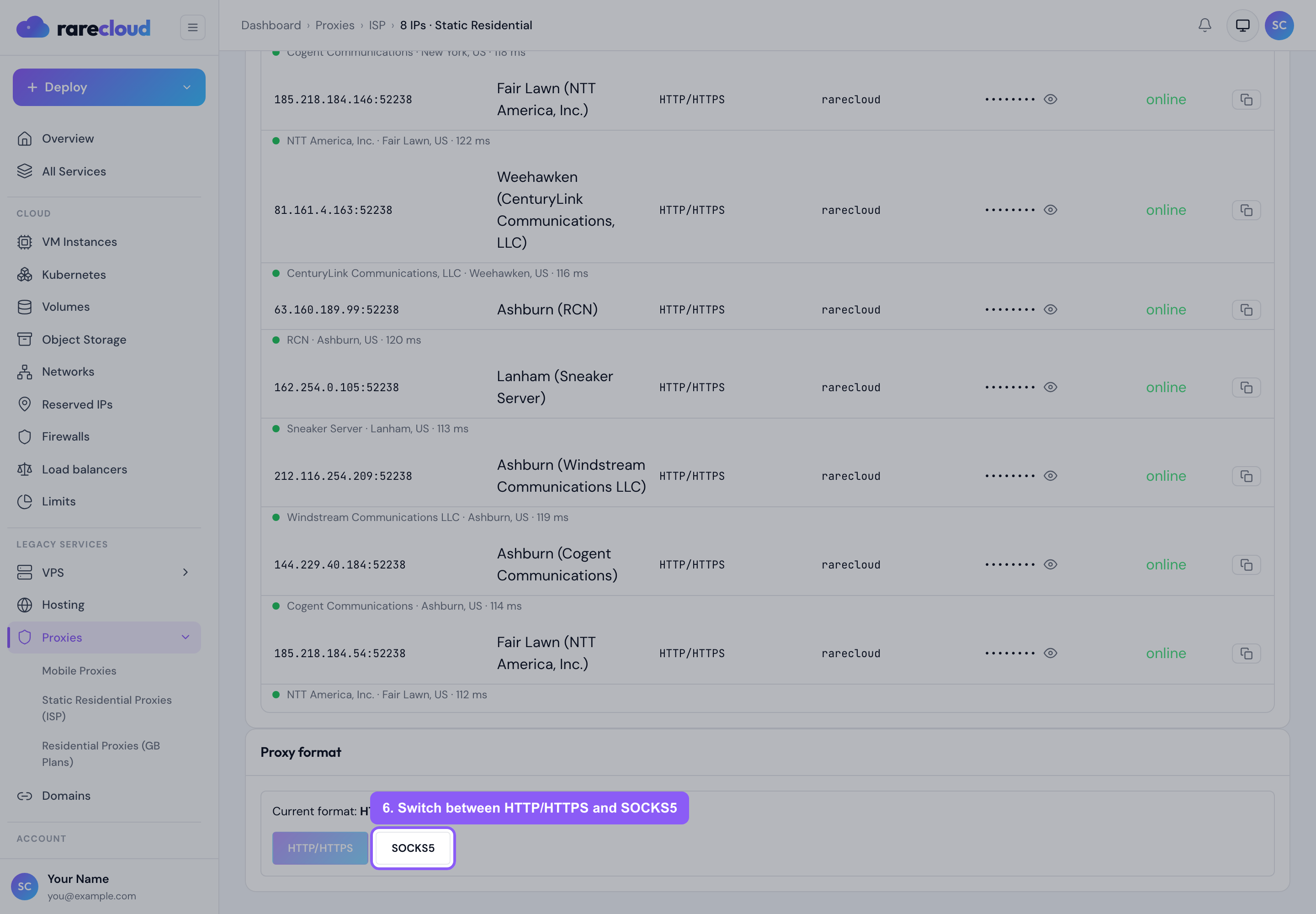Click location Ashburn (RCN)
This screenshot has height=914, width=1316.
coord(547,309)
